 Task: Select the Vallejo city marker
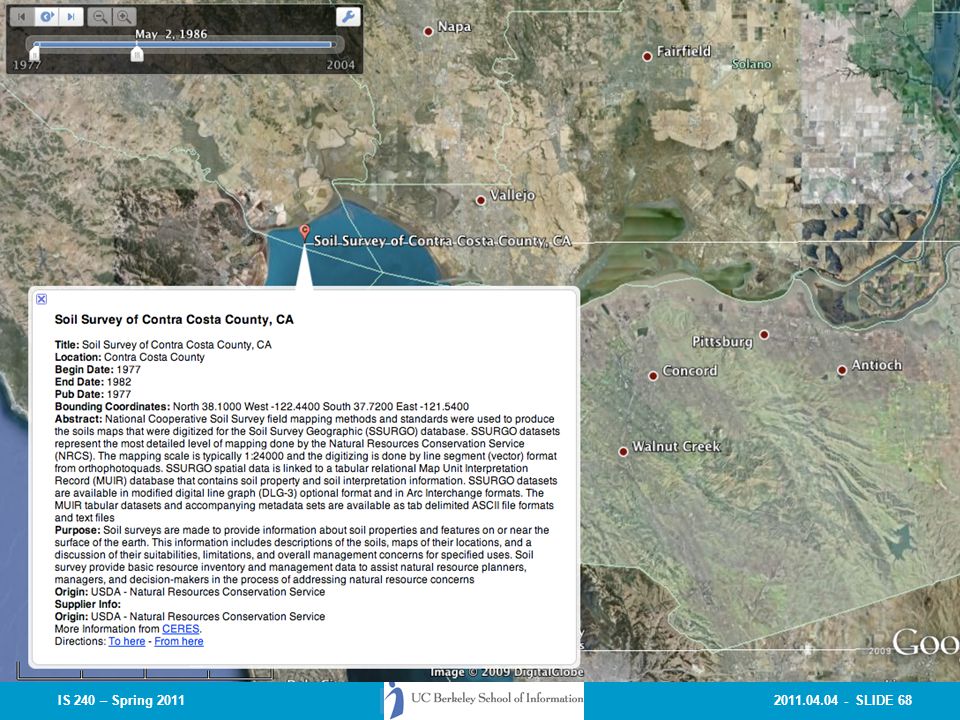pos(481,200)
